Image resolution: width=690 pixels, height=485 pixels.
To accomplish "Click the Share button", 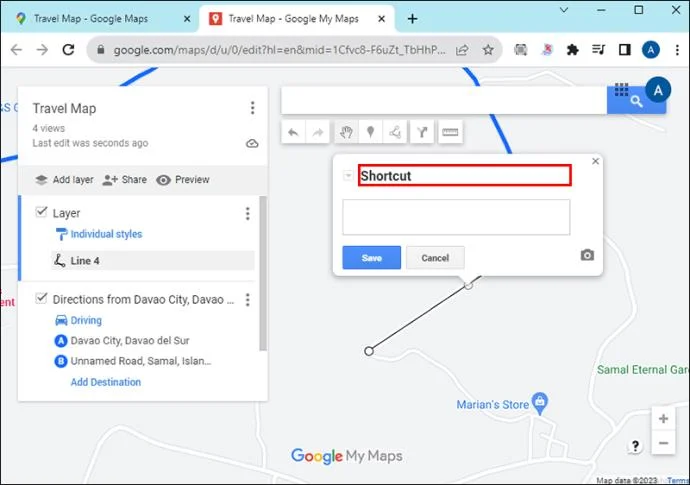I will point(125,180).
